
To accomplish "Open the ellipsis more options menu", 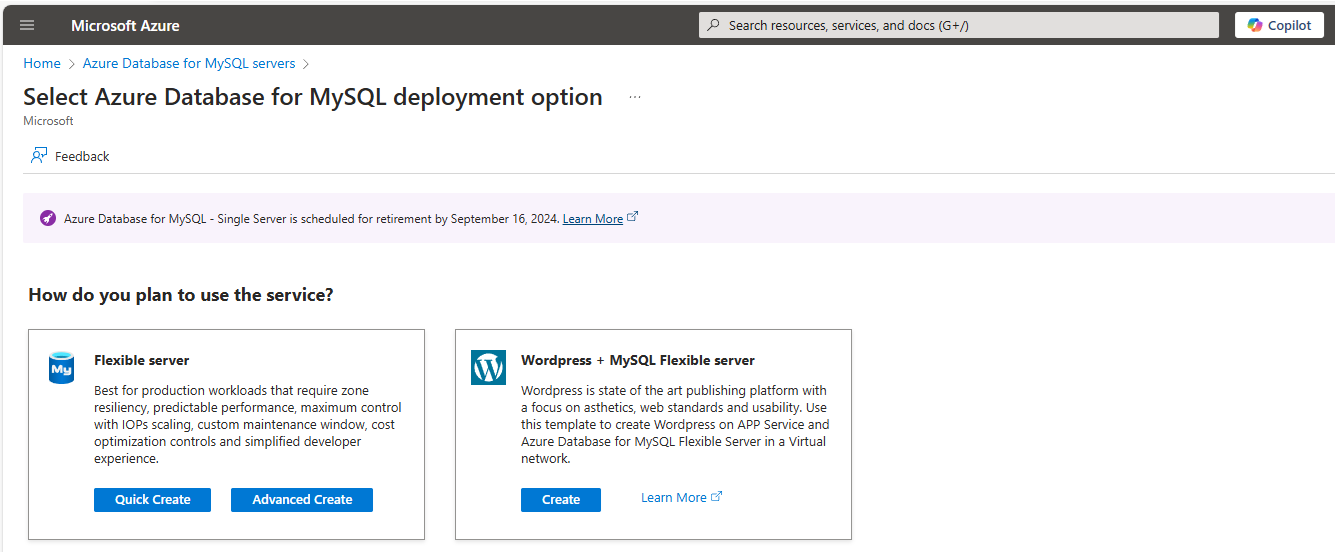I will tap(635, 97).
